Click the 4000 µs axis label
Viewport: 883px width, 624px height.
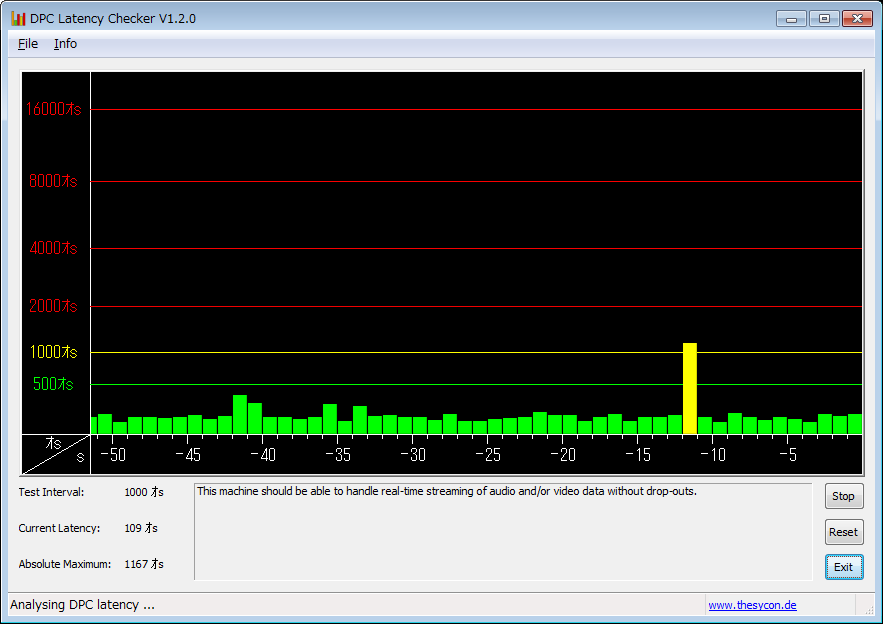click(53, 248)
